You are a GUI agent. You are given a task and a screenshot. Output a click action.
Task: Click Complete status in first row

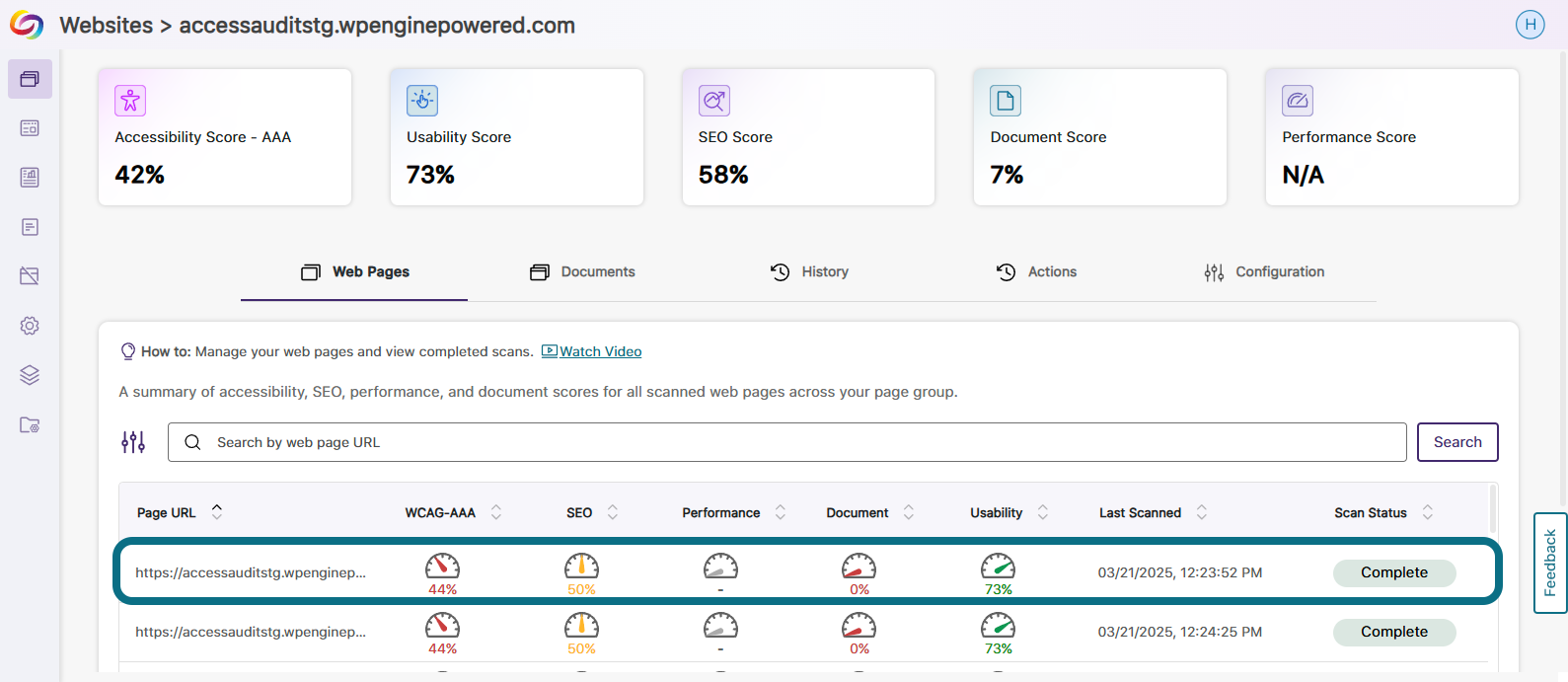(1394, 572)
